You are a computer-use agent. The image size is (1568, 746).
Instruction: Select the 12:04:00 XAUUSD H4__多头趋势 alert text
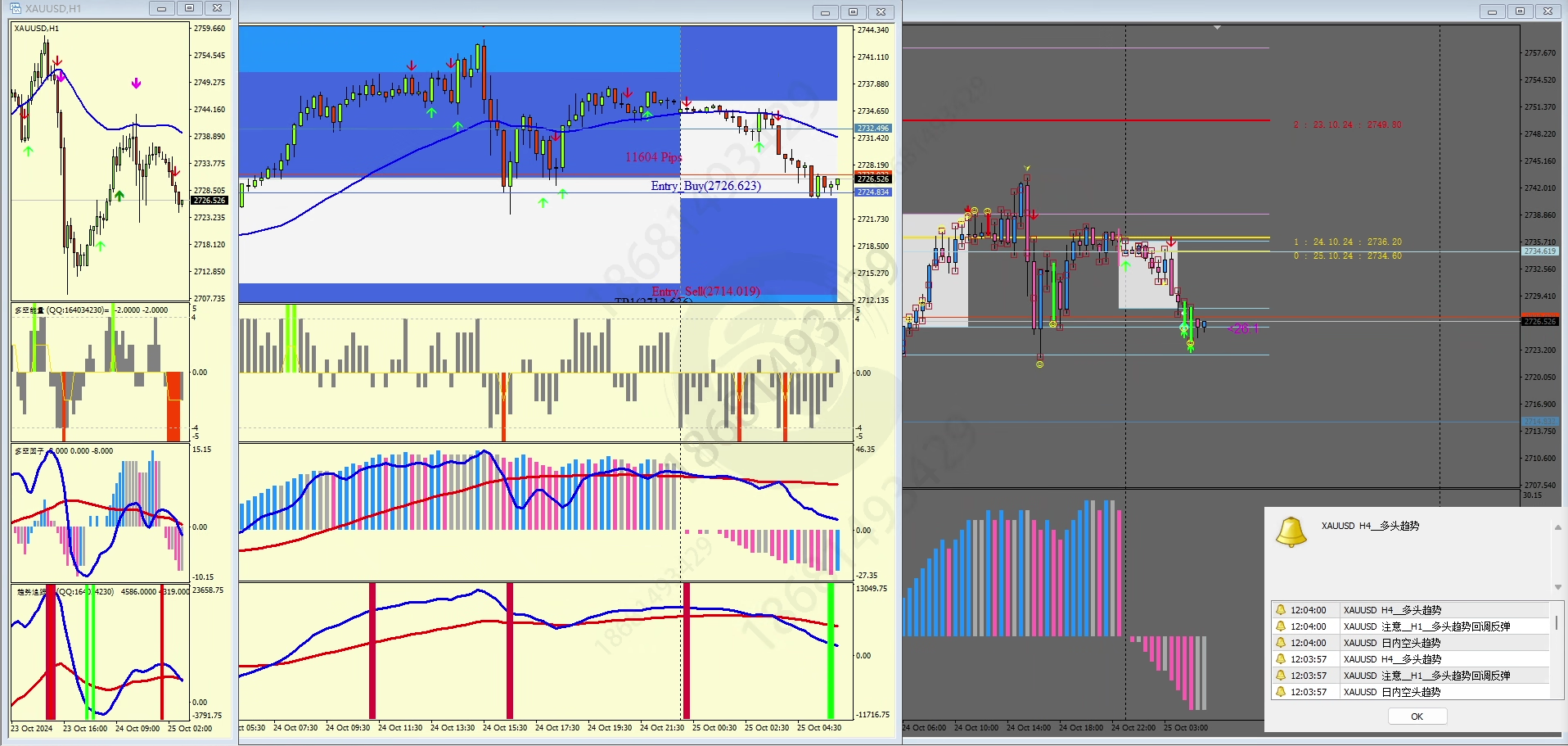coord(1392,610)
